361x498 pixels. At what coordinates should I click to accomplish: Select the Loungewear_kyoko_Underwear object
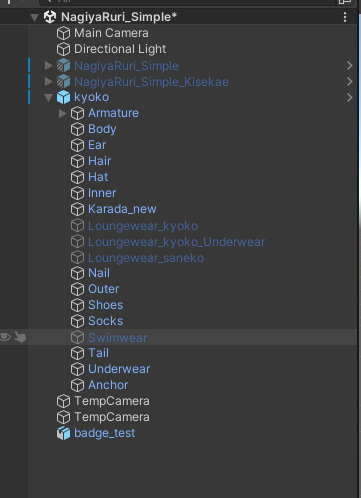pos(176,242)
